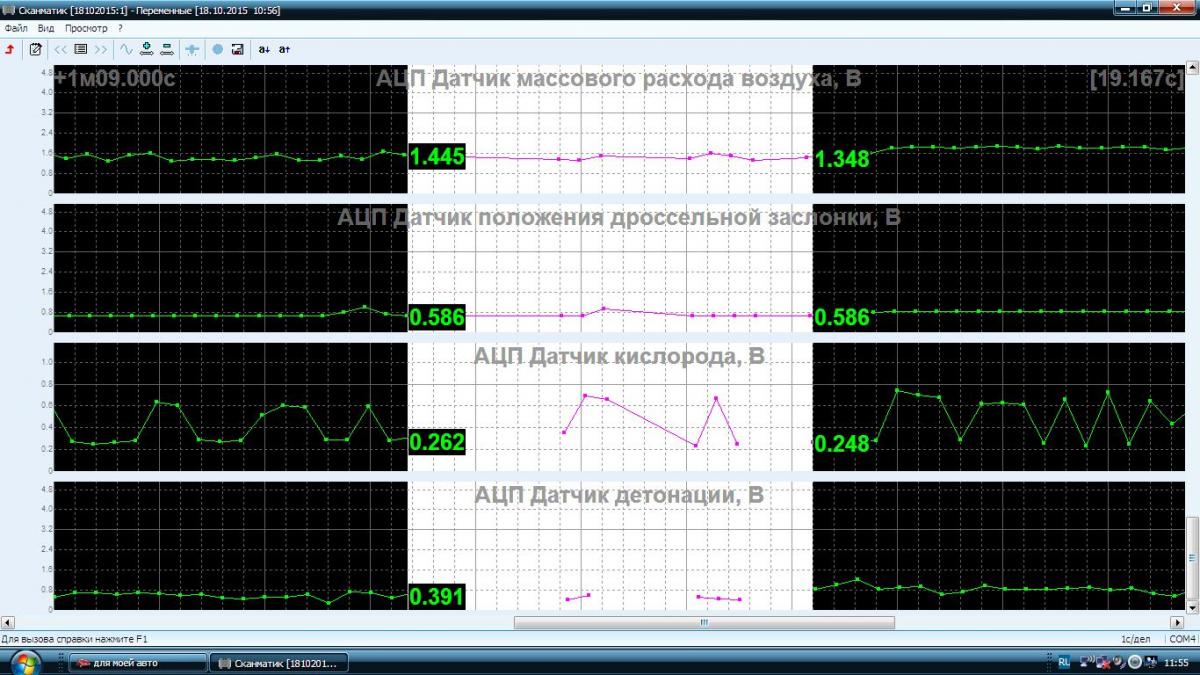Switch to 'для моей авто' taskbar window
Image resolution: width=1200 pixels, height=675 pixels.
coord(137,663)
